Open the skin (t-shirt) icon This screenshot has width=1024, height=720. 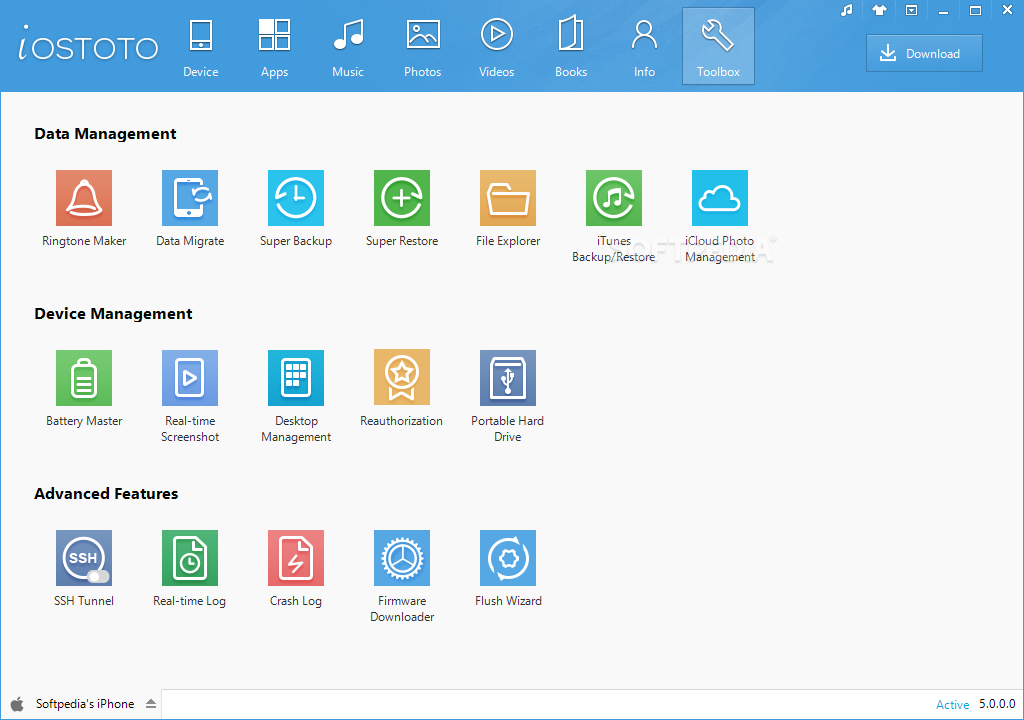[879, 10]
